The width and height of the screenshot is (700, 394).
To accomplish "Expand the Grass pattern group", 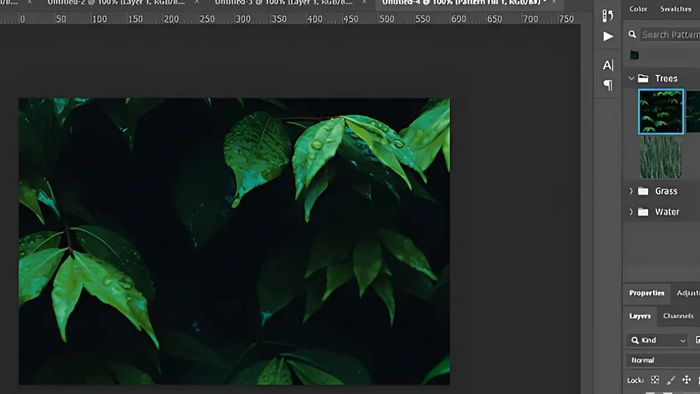I will pos(631,191).
